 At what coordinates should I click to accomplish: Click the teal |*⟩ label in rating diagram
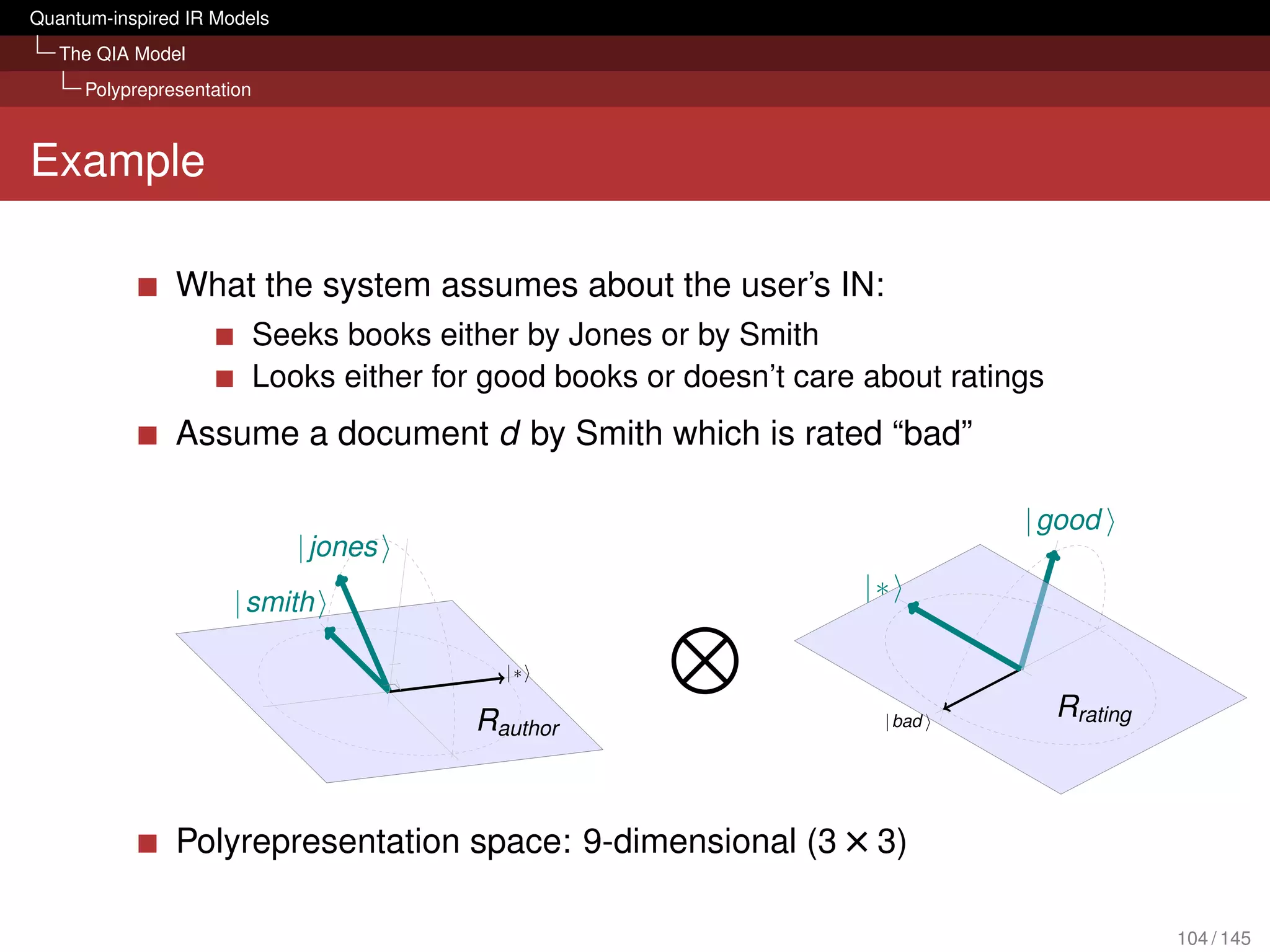pos(884,588)
